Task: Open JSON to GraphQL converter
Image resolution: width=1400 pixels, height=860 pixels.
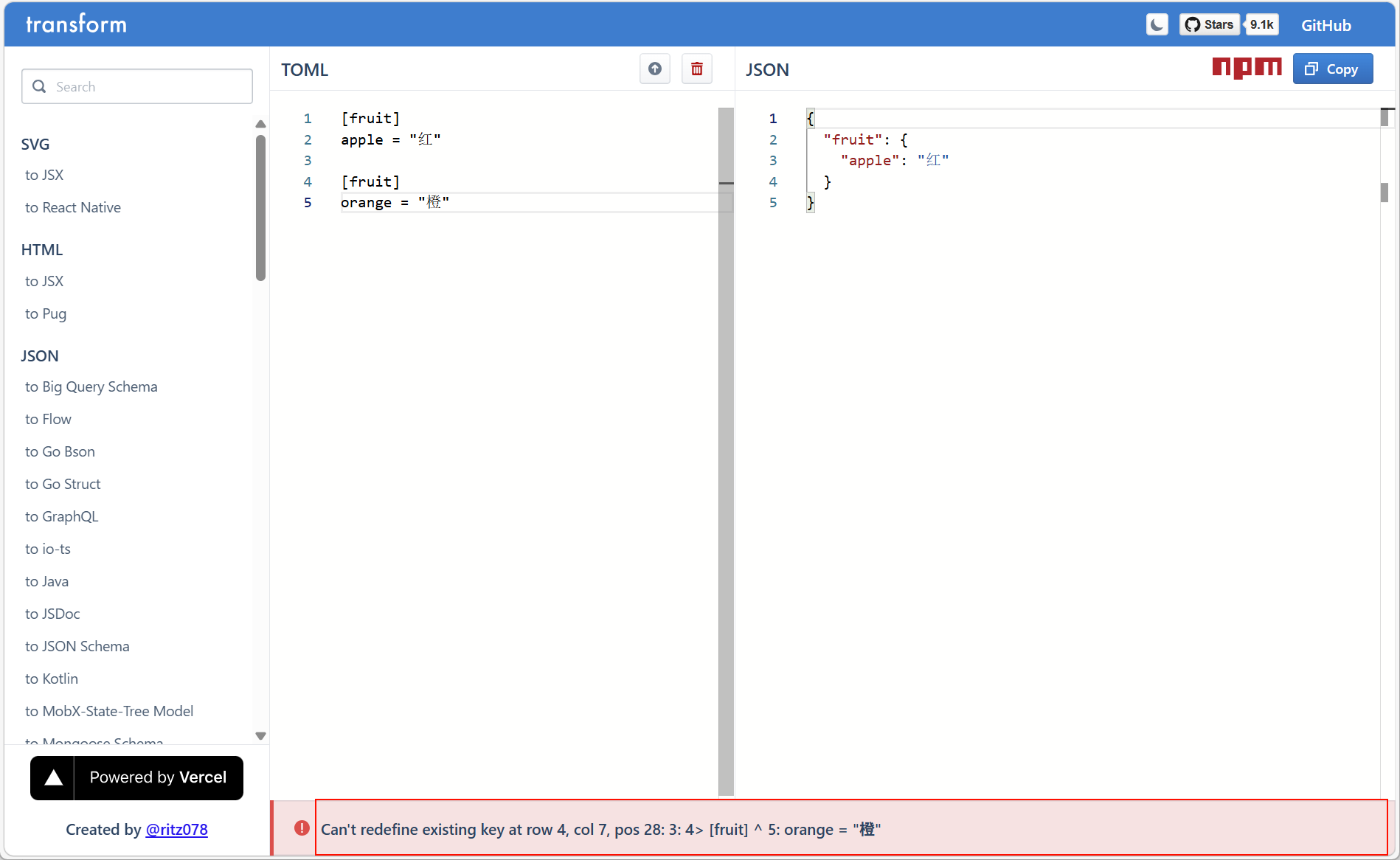Action: point(62,517)
